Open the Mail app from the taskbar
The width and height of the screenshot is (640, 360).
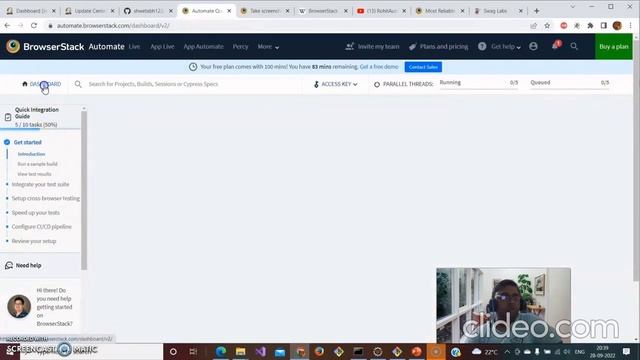tap(280, 351)
